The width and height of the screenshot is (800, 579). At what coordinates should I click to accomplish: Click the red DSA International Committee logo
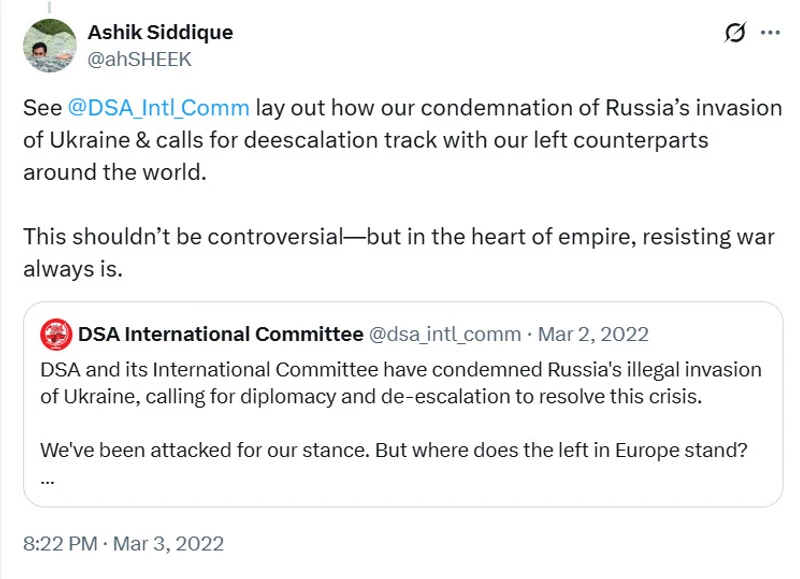coord(55,334)
